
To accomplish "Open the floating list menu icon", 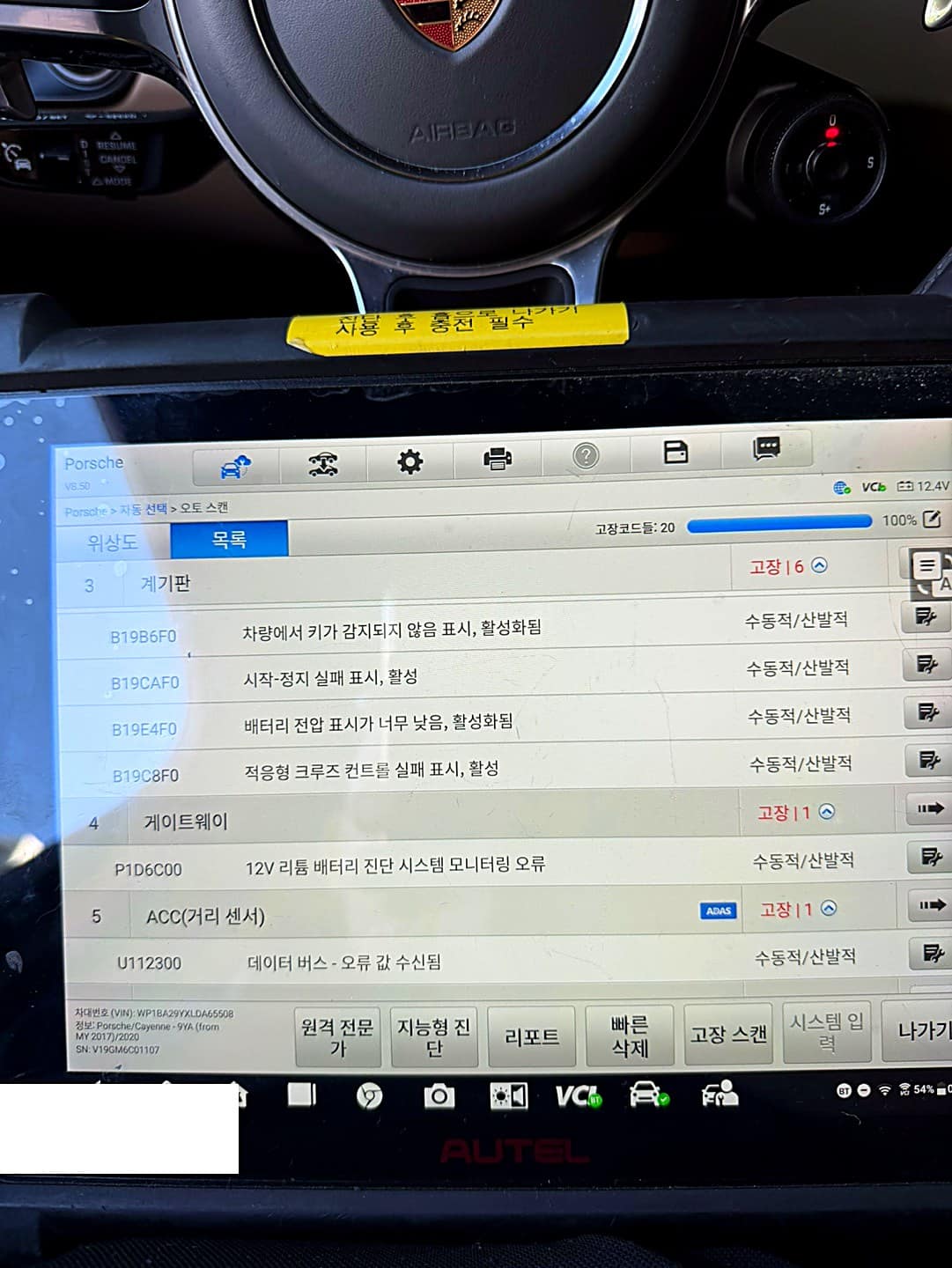I will click(926, 565).
